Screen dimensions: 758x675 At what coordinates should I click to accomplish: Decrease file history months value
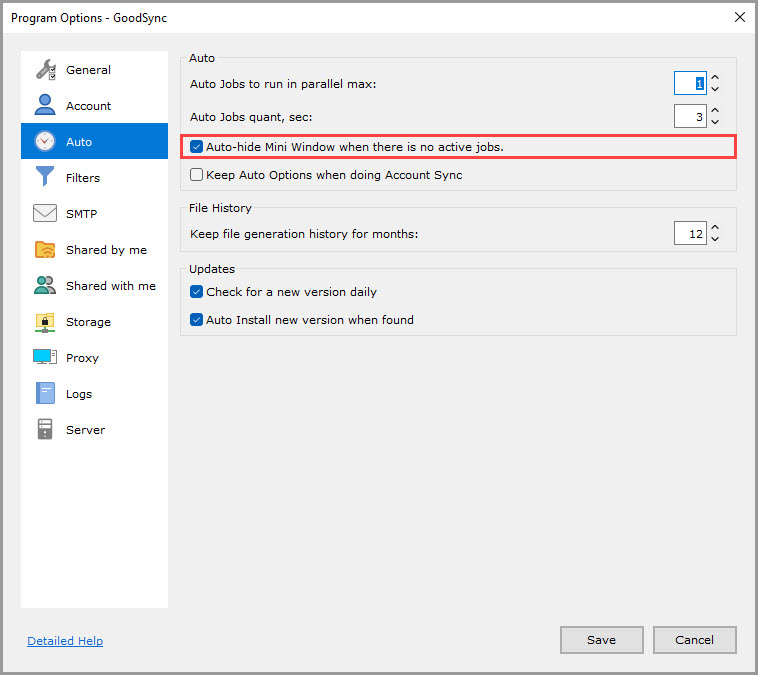[x=715, y=239]
